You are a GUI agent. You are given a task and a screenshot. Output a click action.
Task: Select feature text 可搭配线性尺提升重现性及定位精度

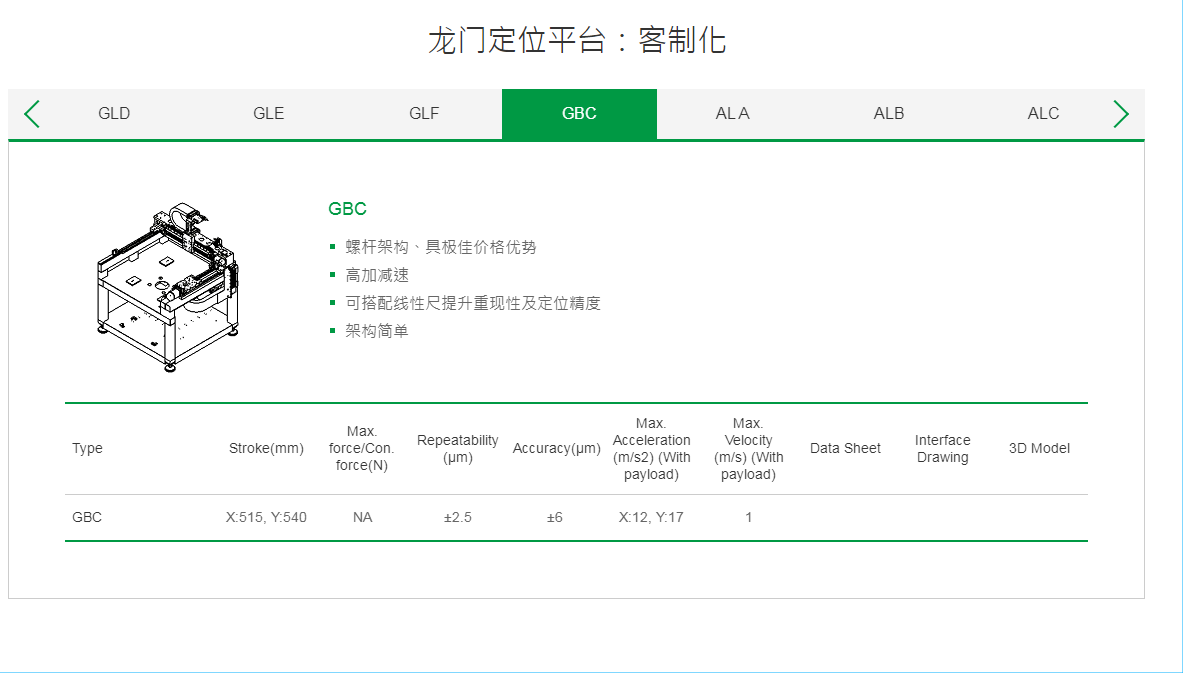coord(473,303)
